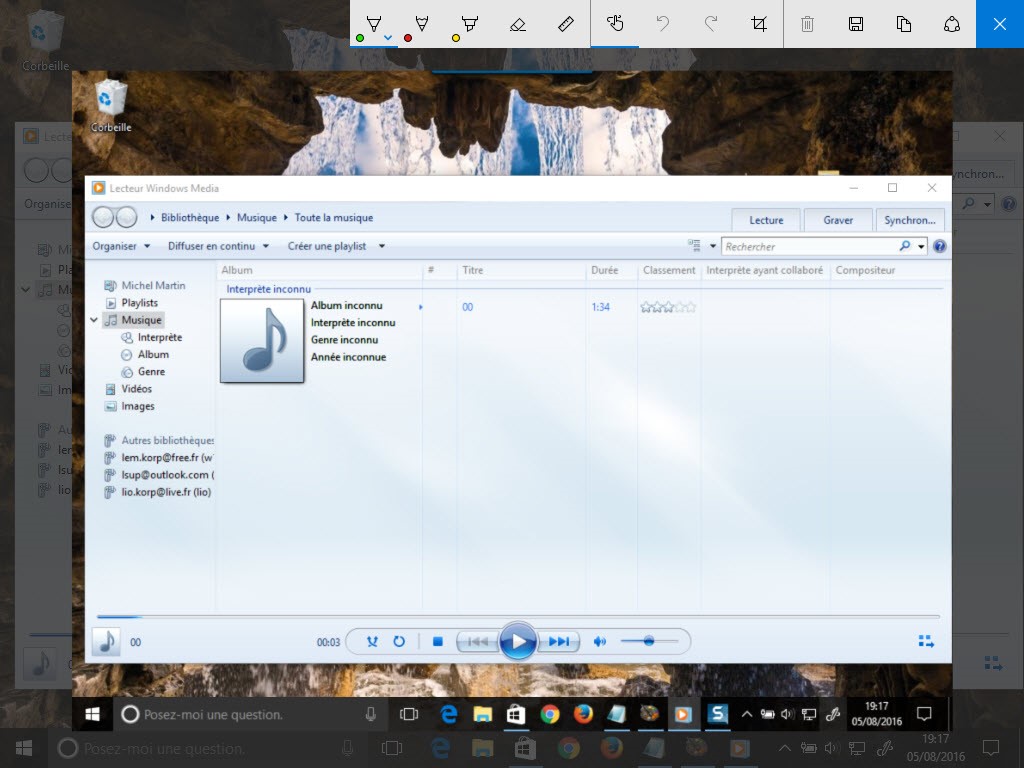Save the sketch with the floppy disk icon
Image resolution: width=1024 pixels, height=768 pixels.
[x=856, y=23]
